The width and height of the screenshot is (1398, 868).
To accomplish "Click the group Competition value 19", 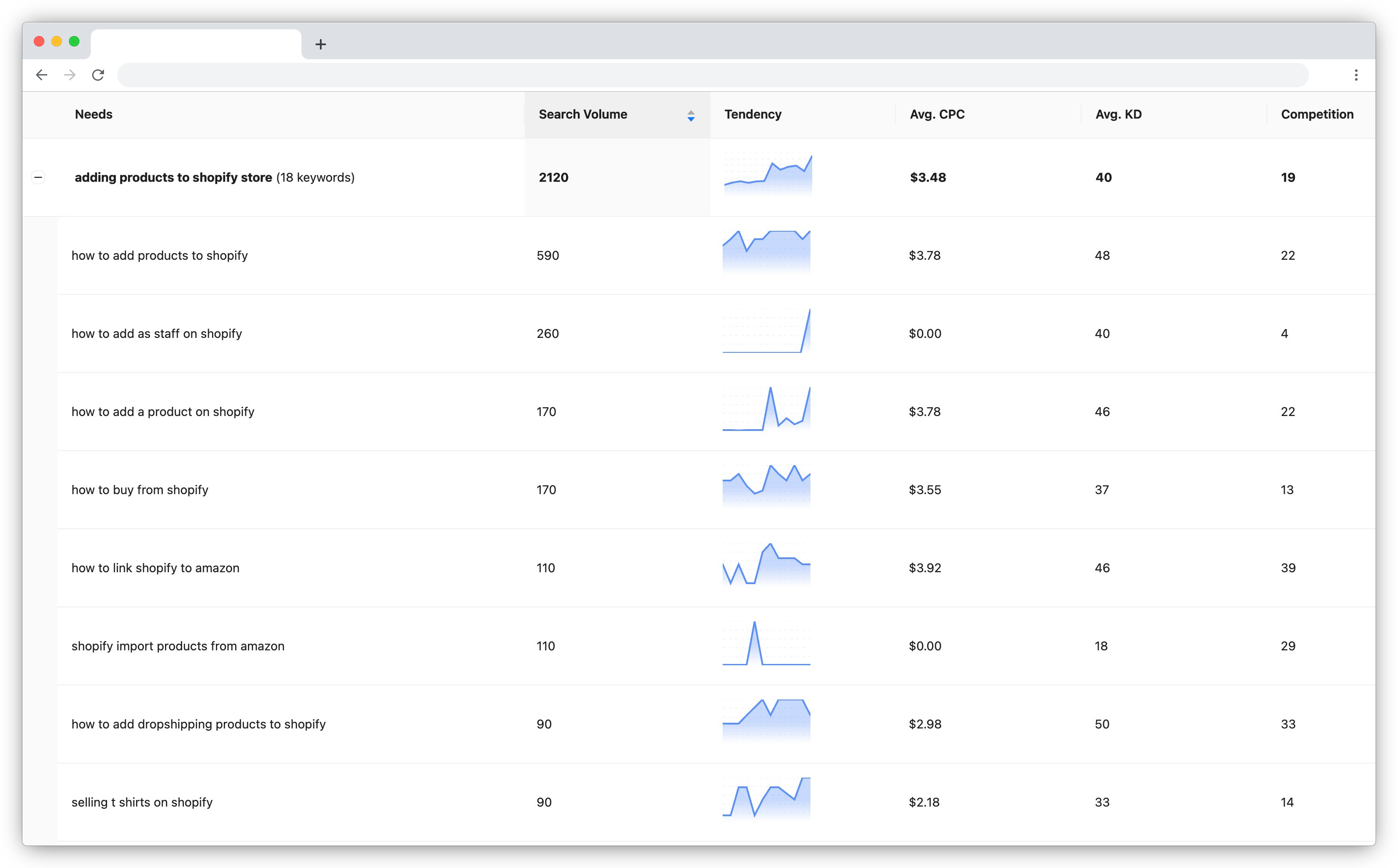I will [1288, 177].
